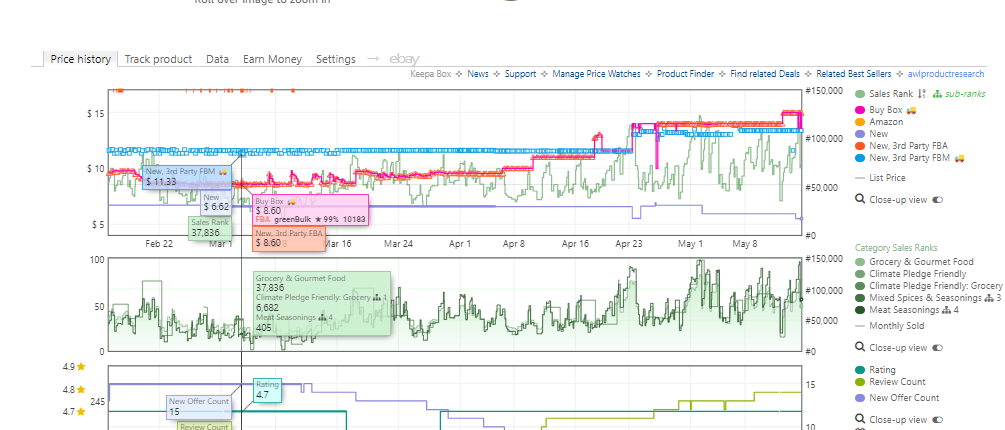Toggle Grocery & Gourmet Food rank series
Image resolution: width=1005 pixels, height=430 pixels.
pyautogui.click(x=915, y=261)
